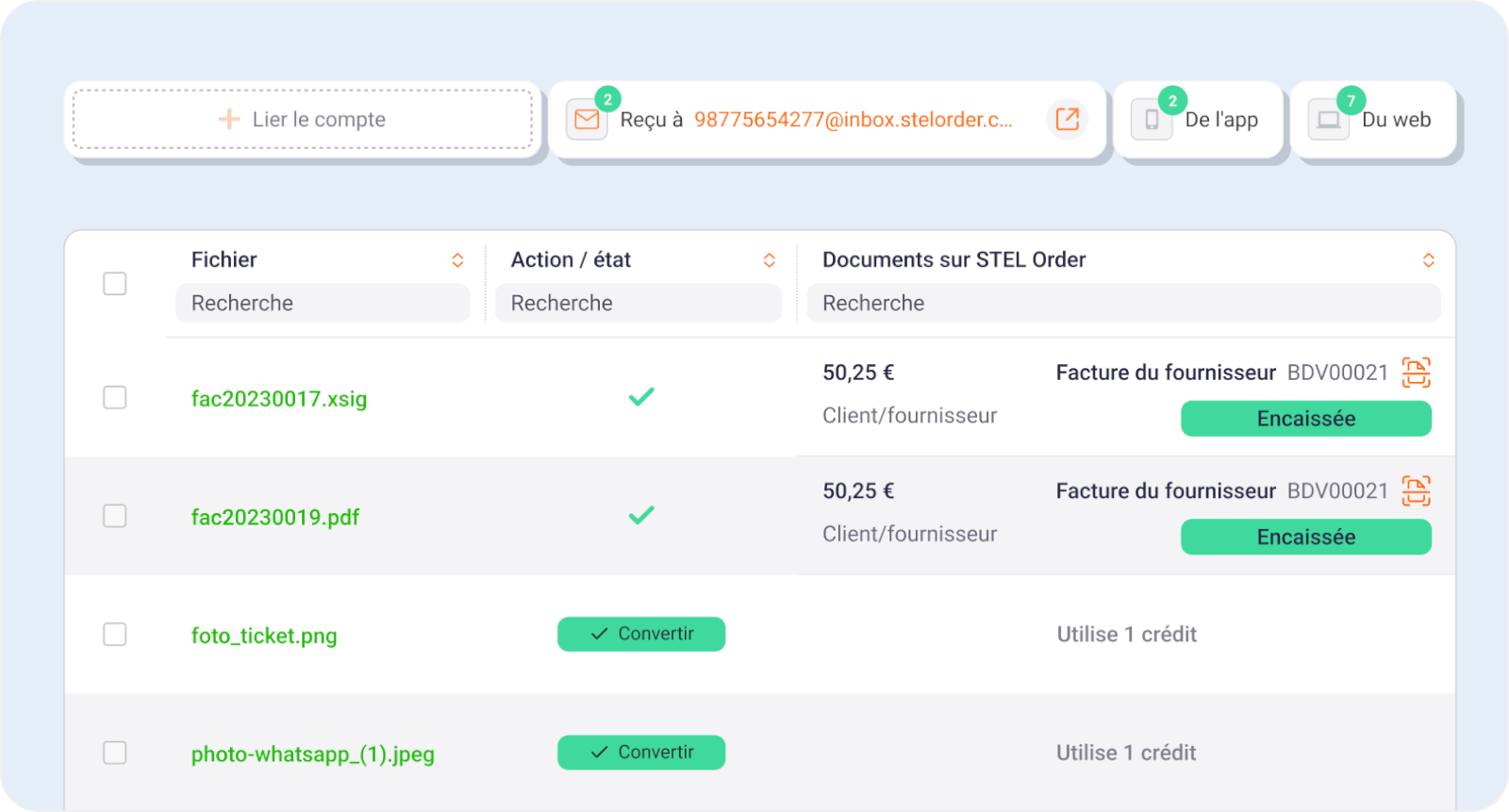The width and height of the screenshot is (1509, 812).
Task: Click the envelope icon beside Reçu à
Action: point(587,120)
